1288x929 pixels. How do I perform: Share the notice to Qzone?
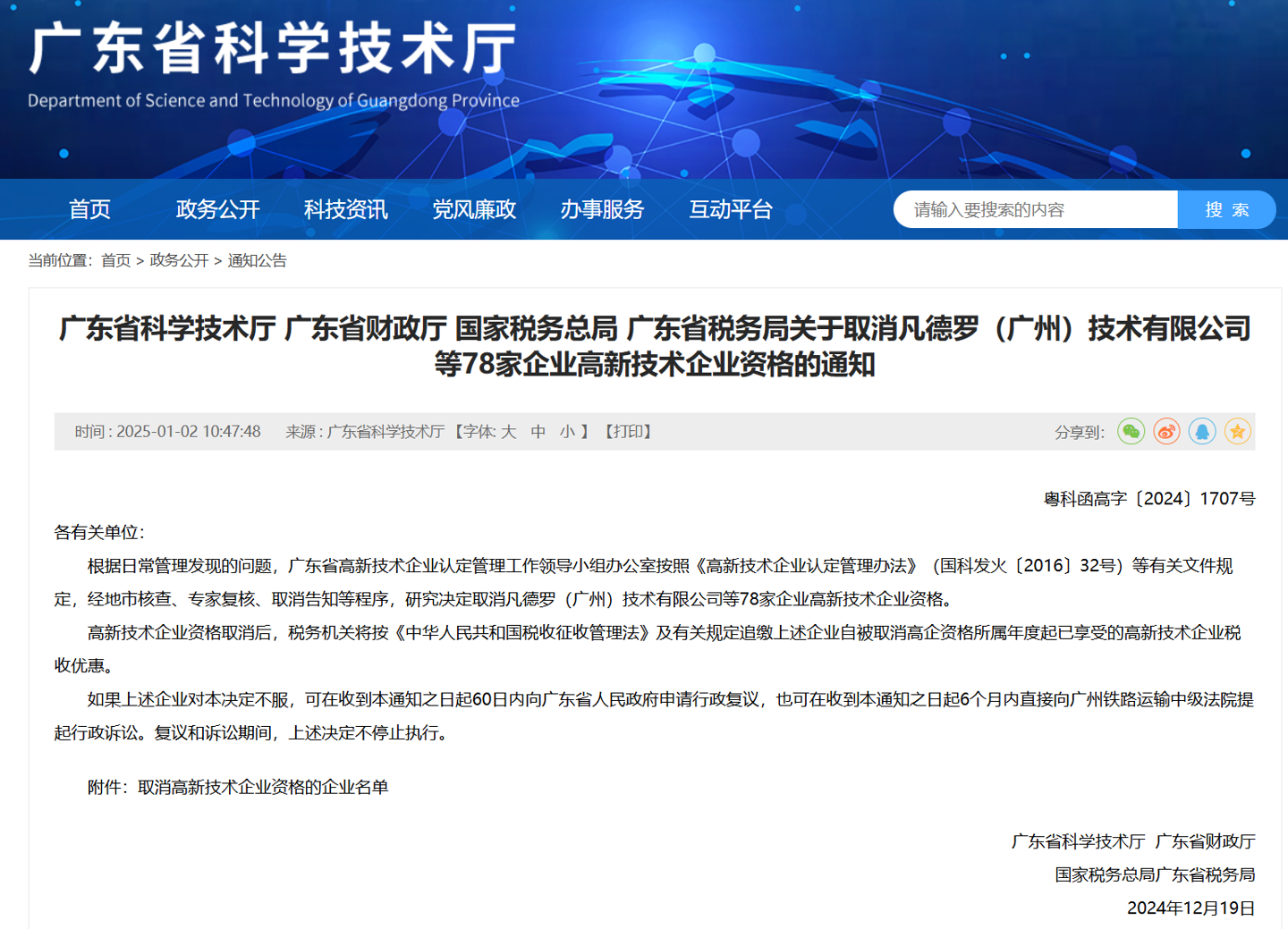(x=1238, y=432)
